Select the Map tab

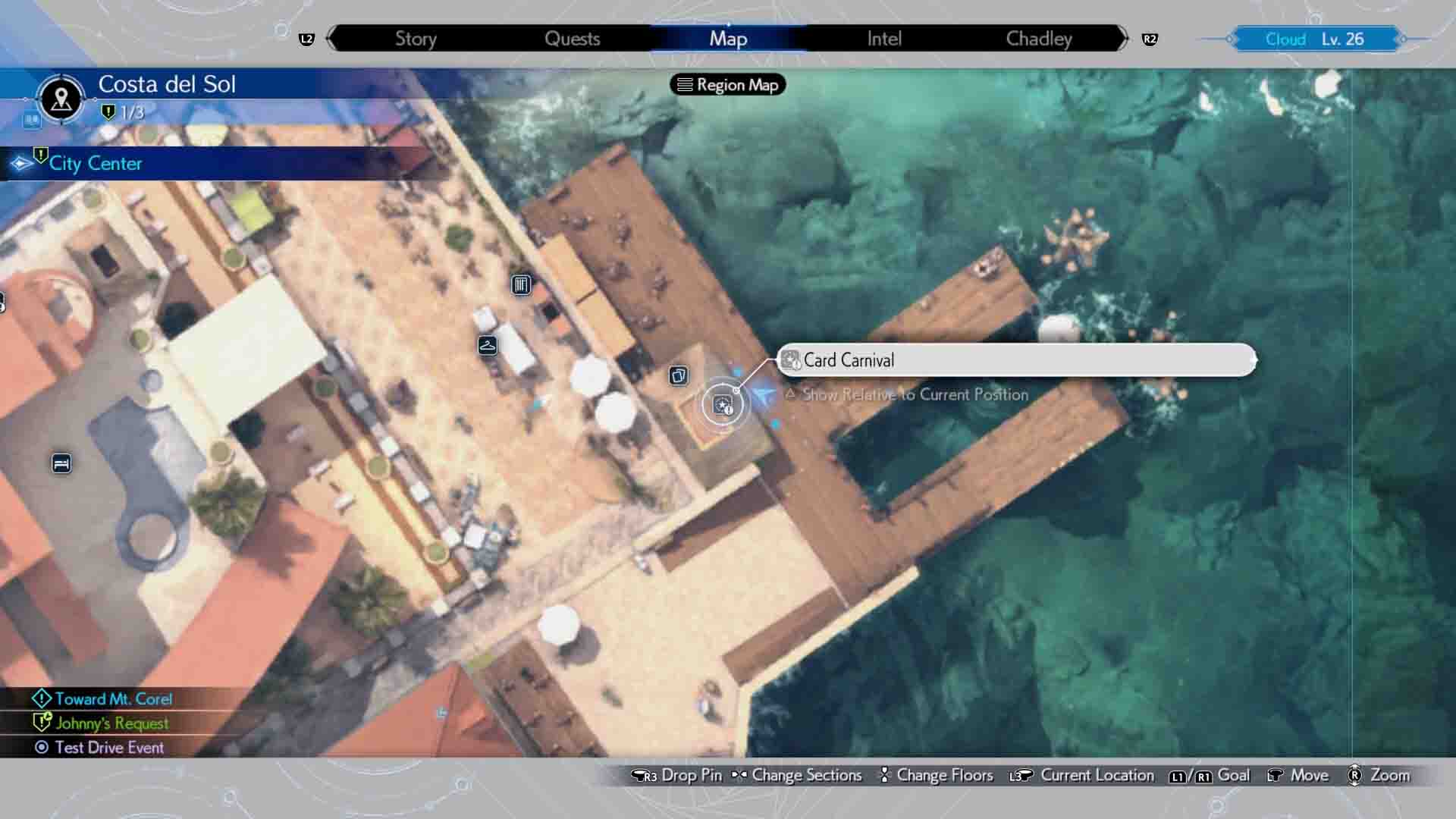[x=728, y=39]
